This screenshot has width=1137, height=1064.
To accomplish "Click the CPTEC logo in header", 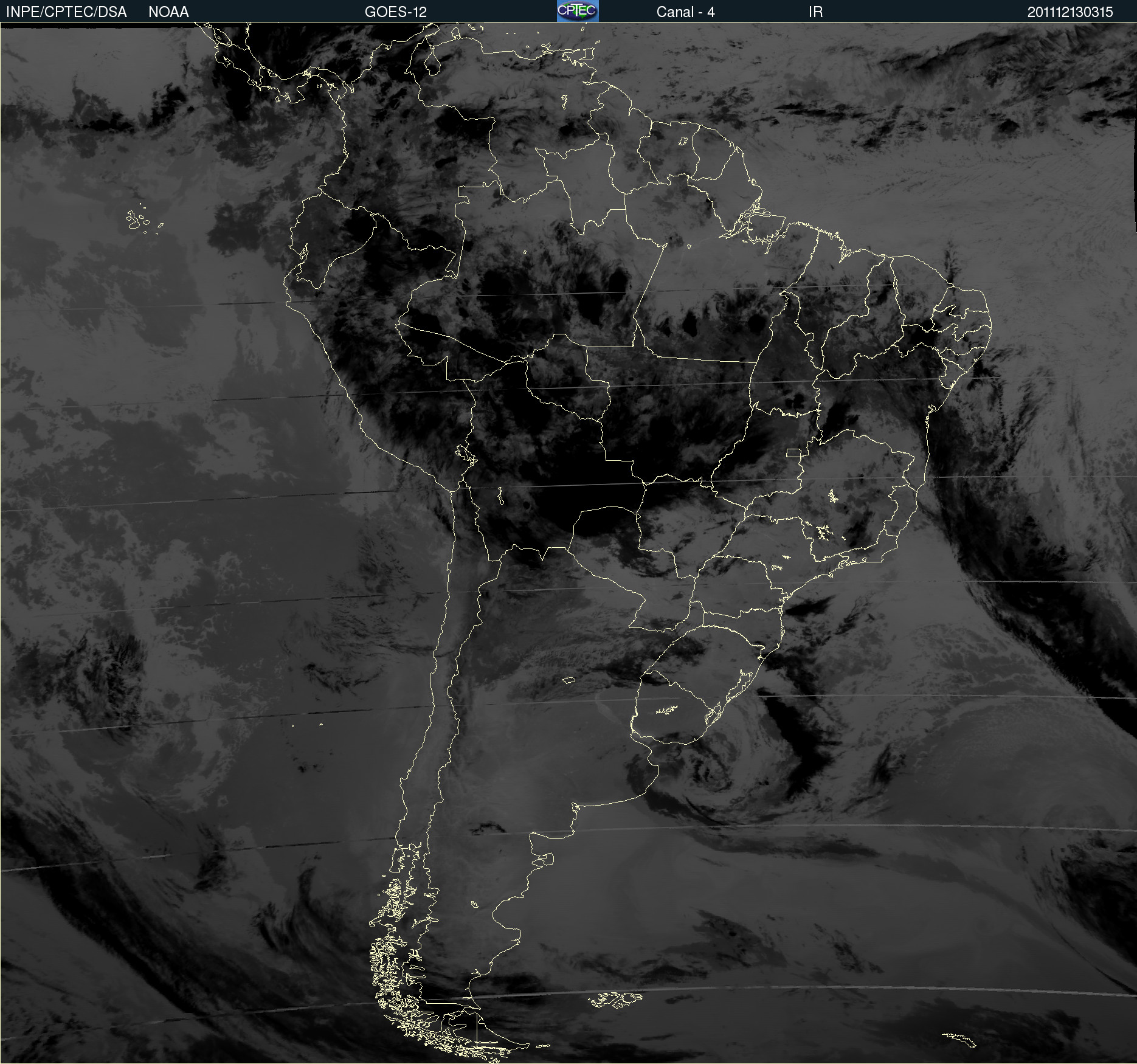I will tap(578, 11).
